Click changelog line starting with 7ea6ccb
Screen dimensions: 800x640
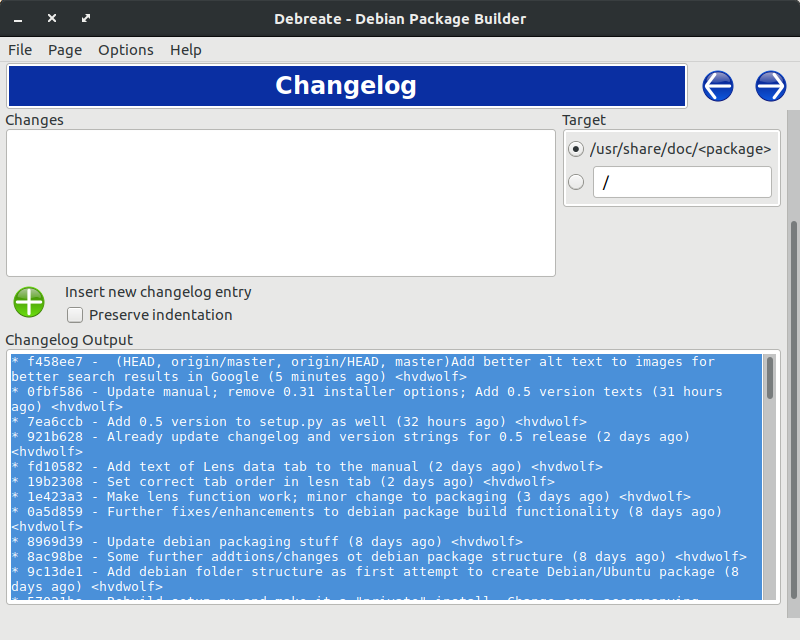pyautogui.click(x=299, y=422)
